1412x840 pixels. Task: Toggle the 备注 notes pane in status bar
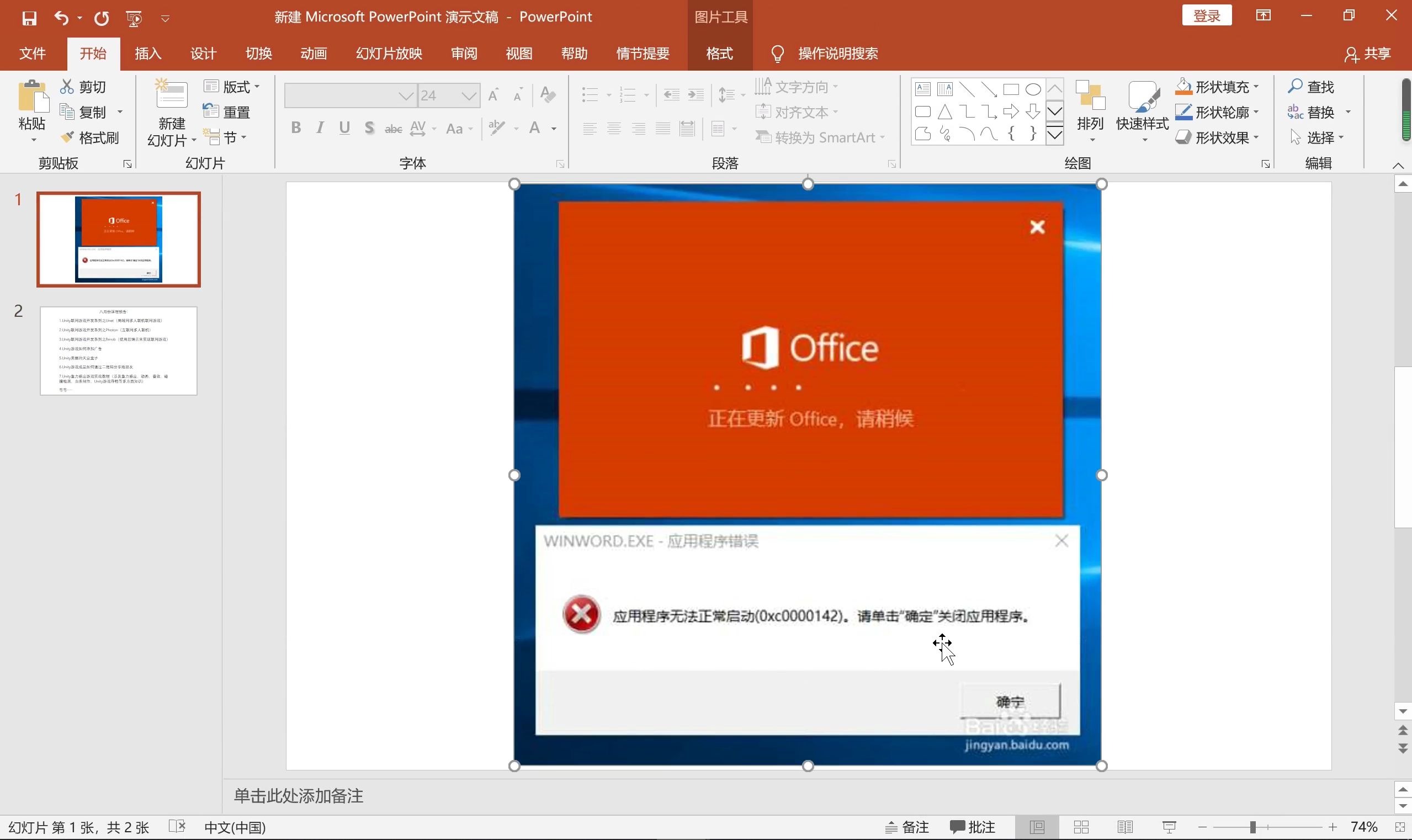[x=907, y=827]
